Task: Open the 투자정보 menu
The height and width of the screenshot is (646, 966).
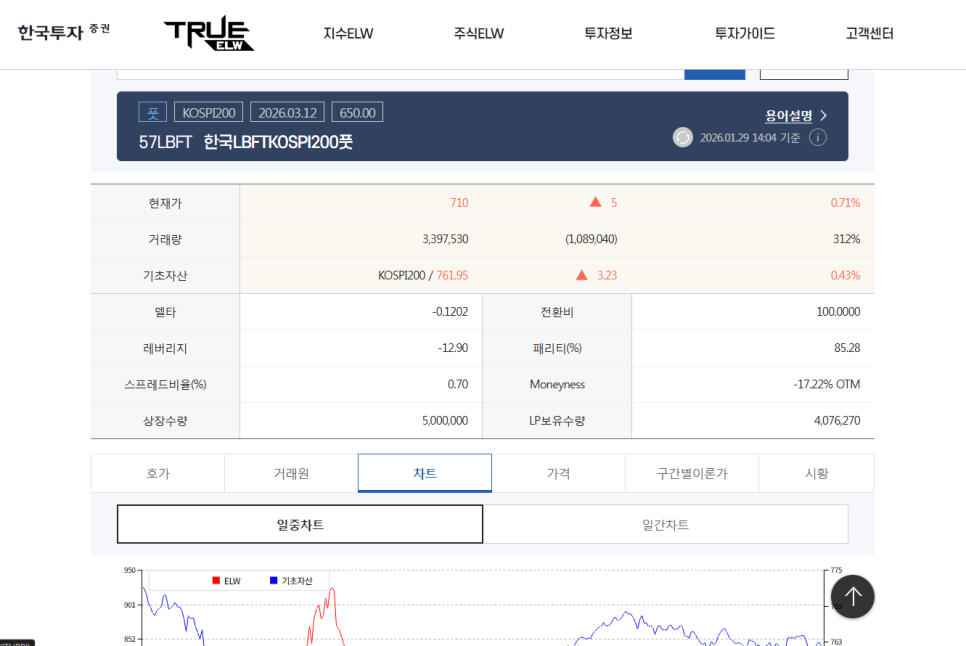Action: tap(608, 33)
